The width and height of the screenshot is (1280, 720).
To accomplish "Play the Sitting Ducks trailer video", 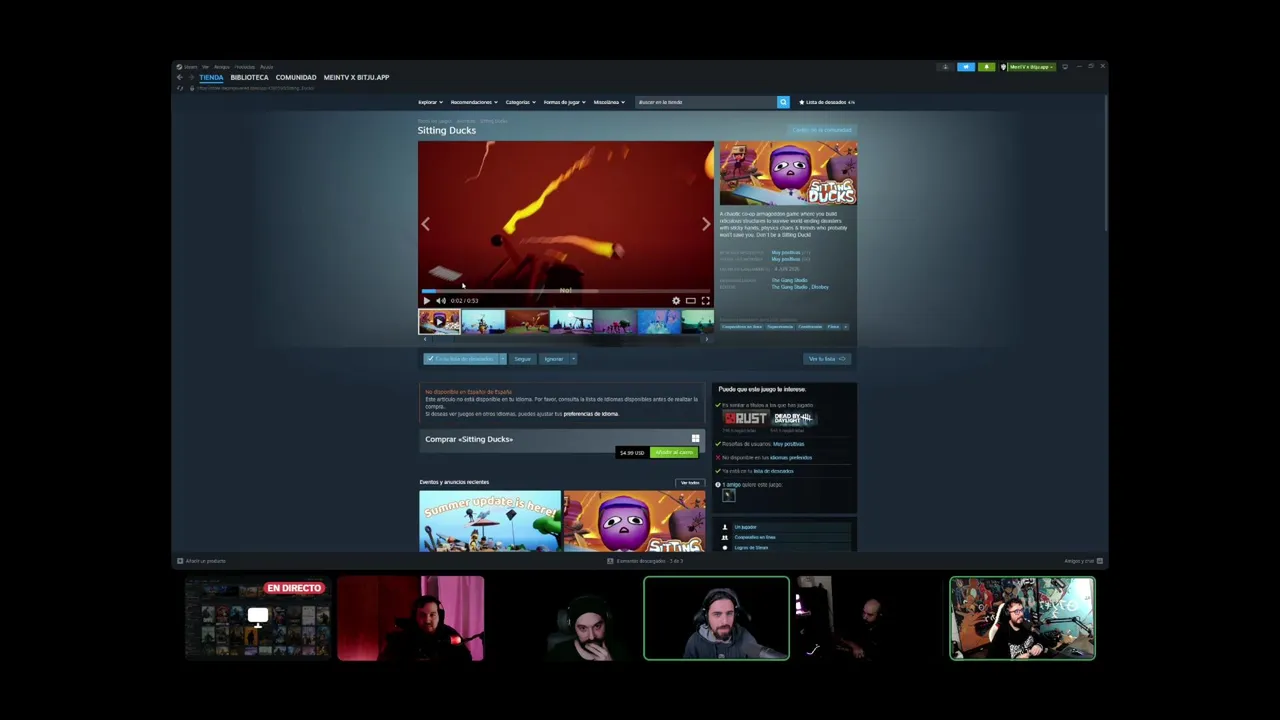I will pyautogui.click(x=427, y=300).
